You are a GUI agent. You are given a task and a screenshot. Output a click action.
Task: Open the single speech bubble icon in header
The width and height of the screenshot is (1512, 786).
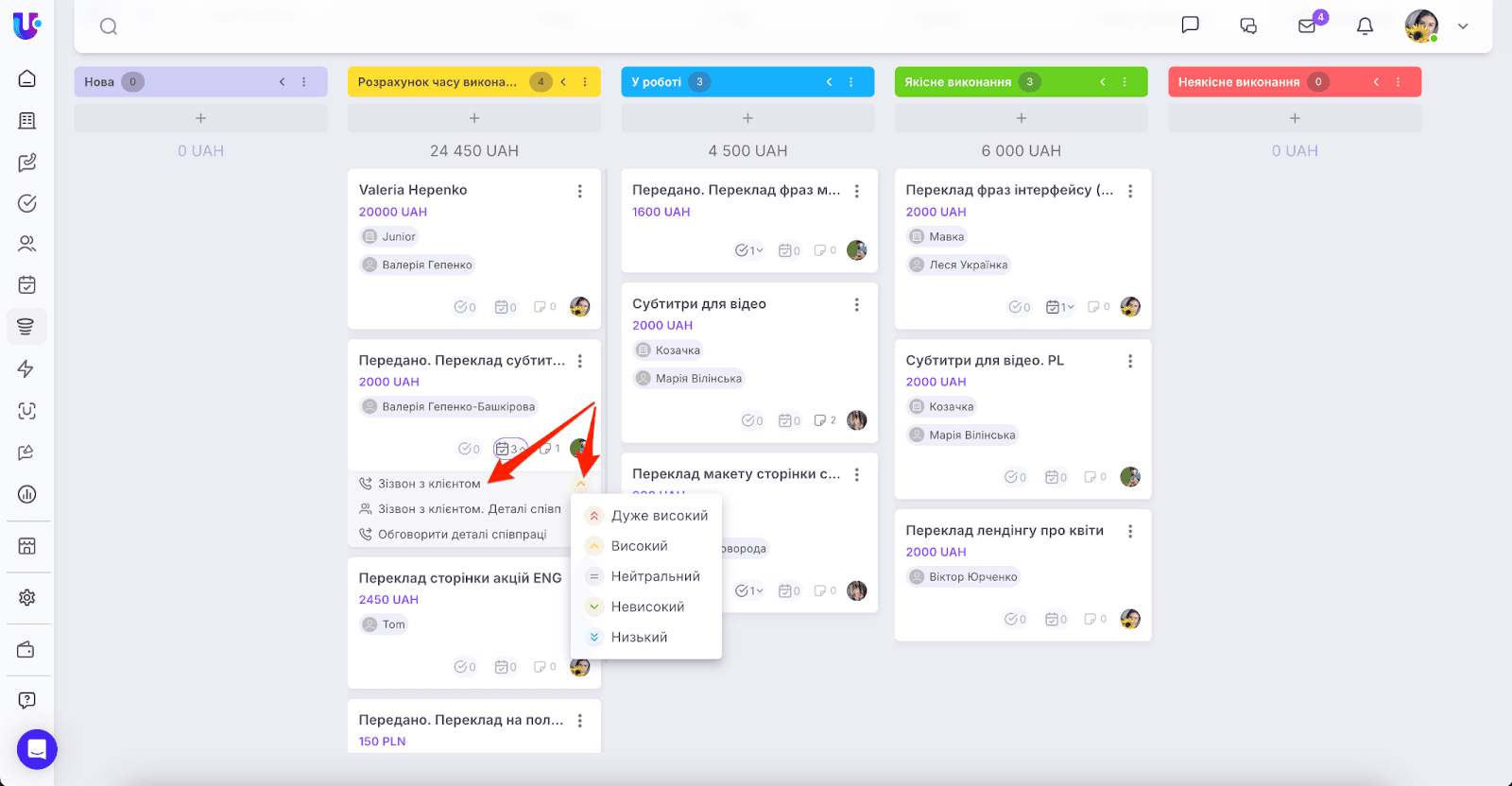tap(1191, 26)
